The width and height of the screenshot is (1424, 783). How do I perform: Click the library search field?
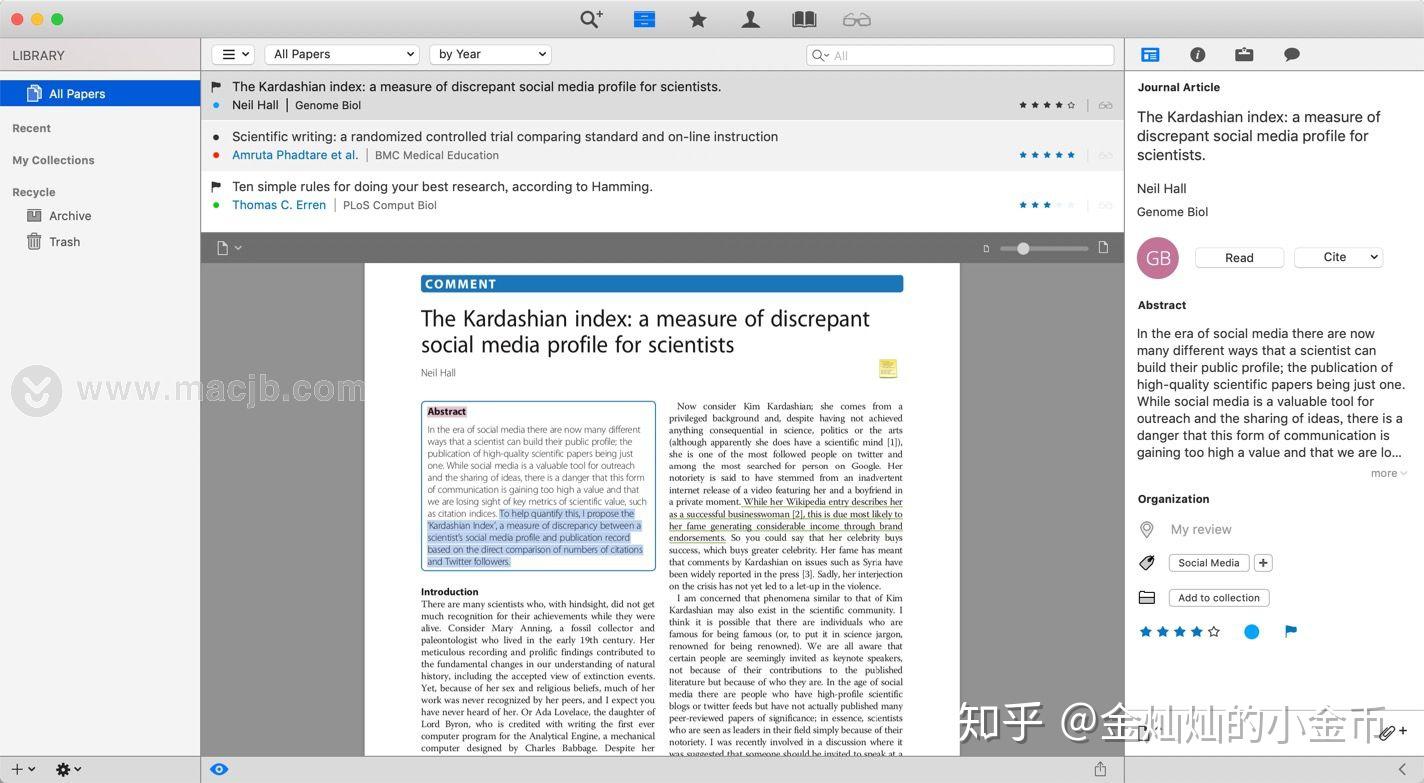[x=960, y=55]
